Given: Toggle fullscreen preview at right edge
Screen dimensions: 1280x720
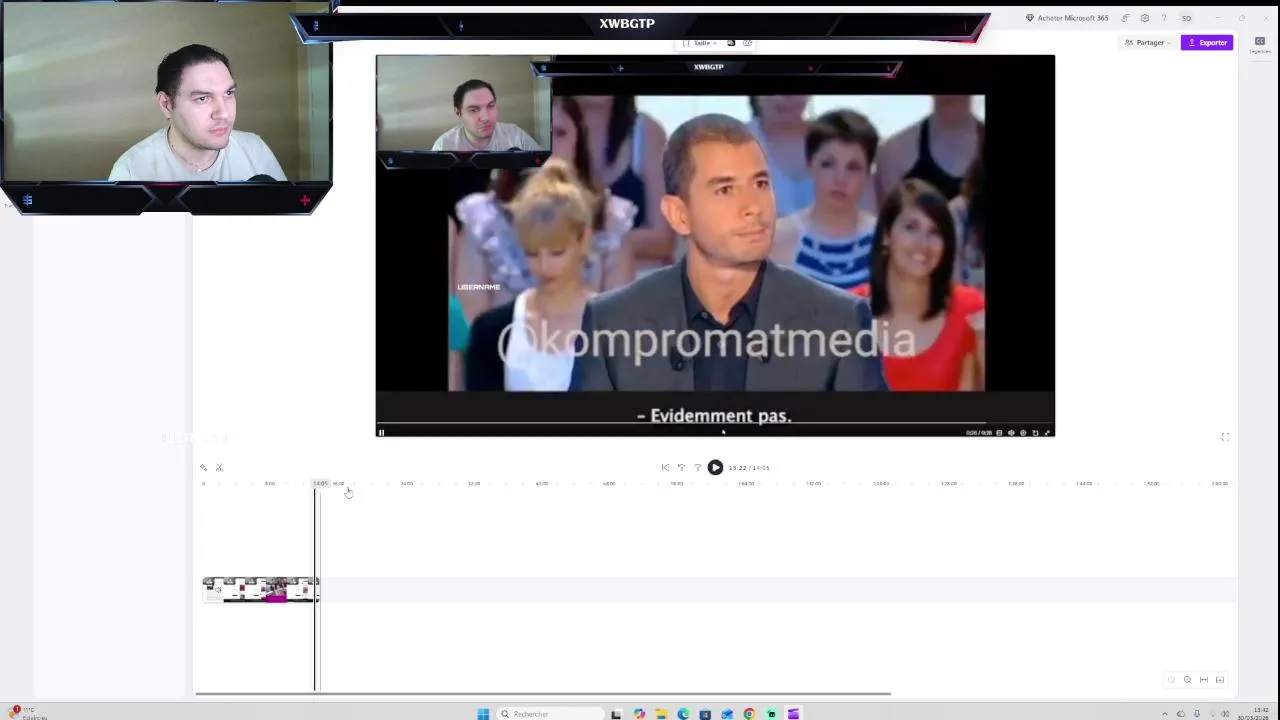Looking at the screenshot, I should [x=1225, y=437].
